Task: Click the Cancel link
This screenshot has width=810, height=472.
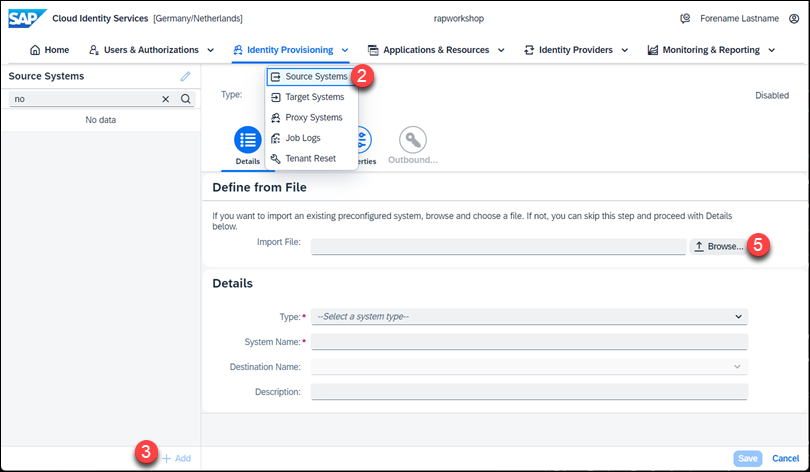Action: [785, 459]
